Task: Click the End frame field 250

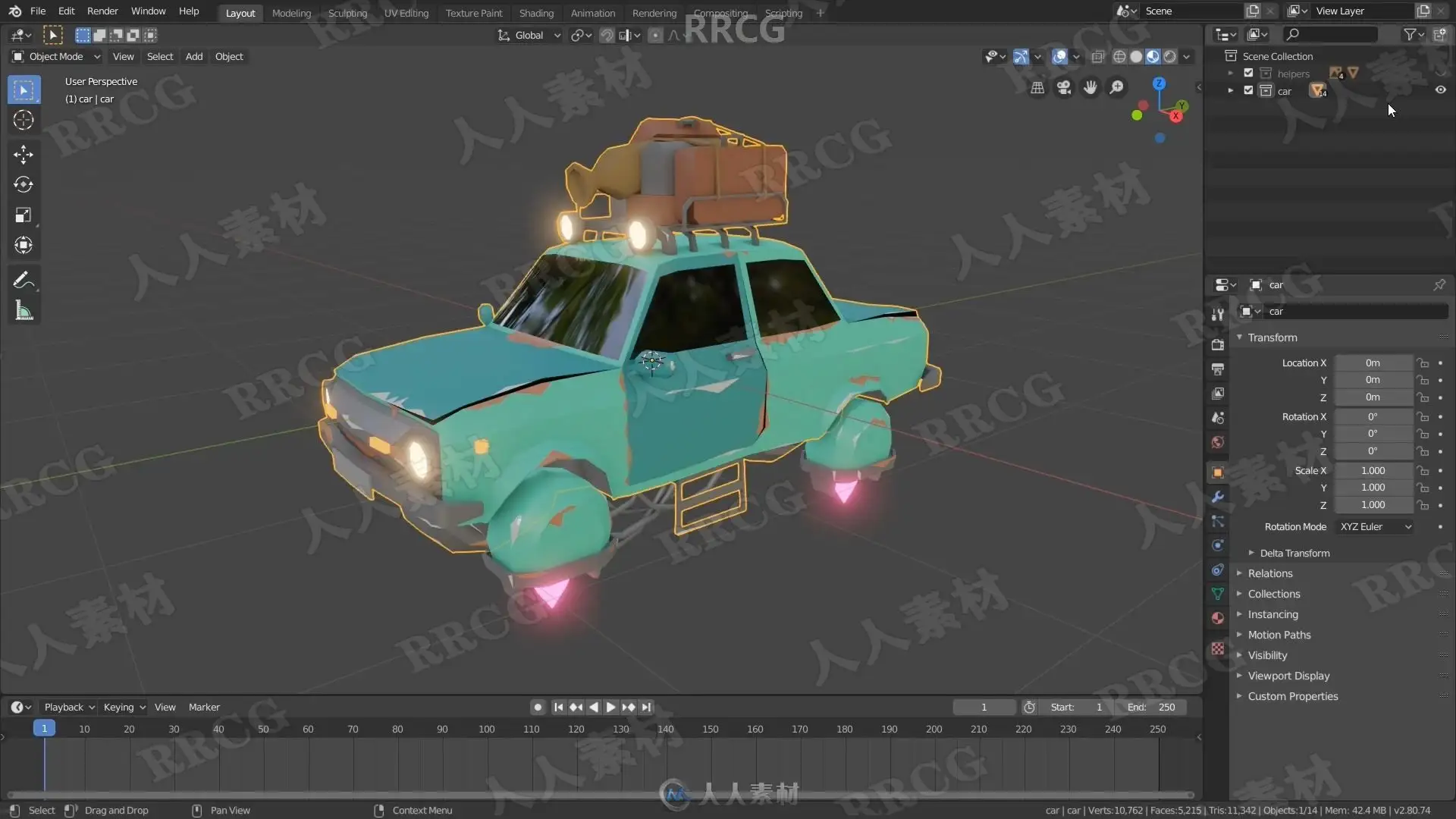Action: pos(1153,708)
